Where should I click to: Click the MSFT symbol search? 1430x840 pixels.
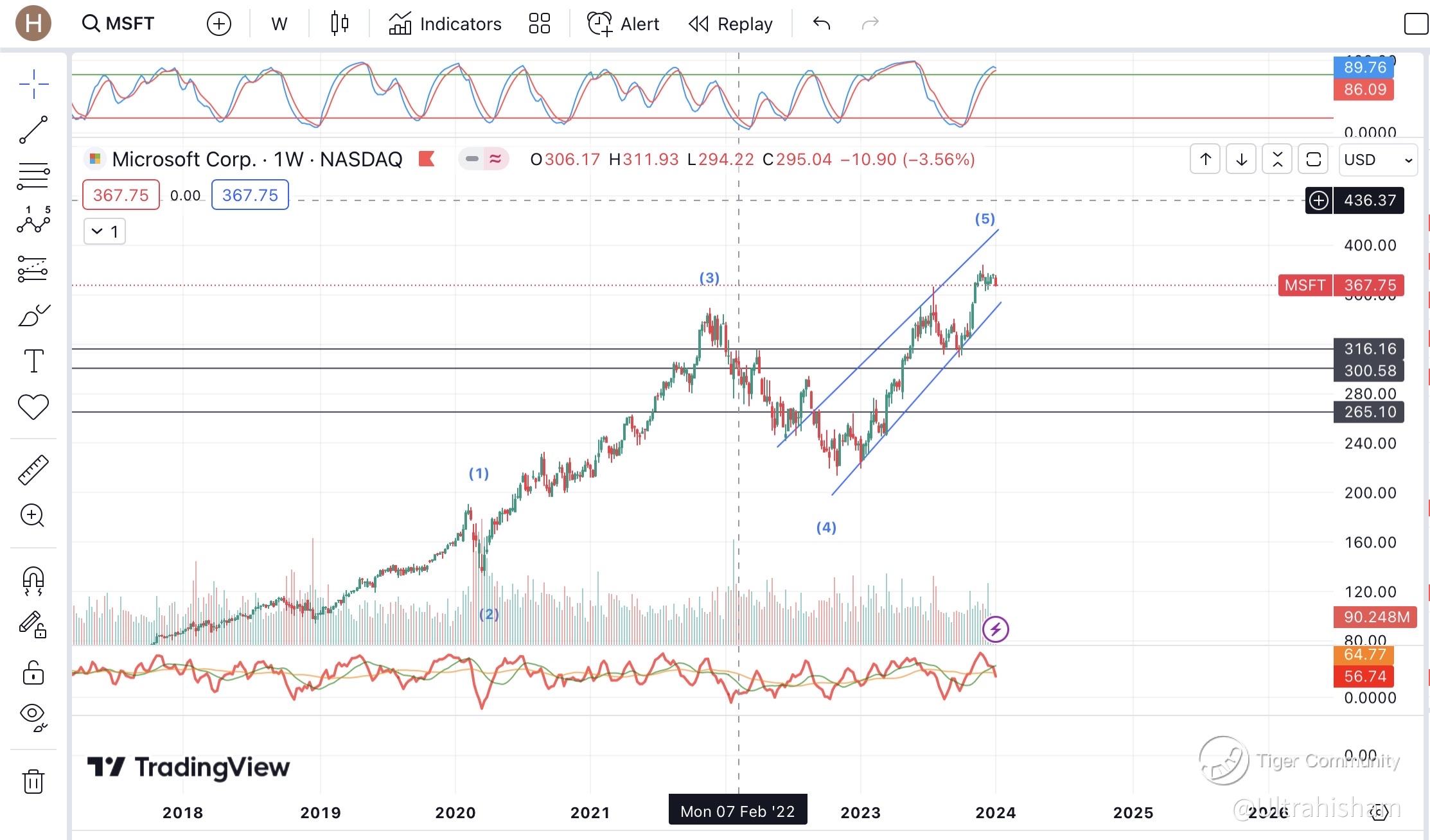[119, 24]
